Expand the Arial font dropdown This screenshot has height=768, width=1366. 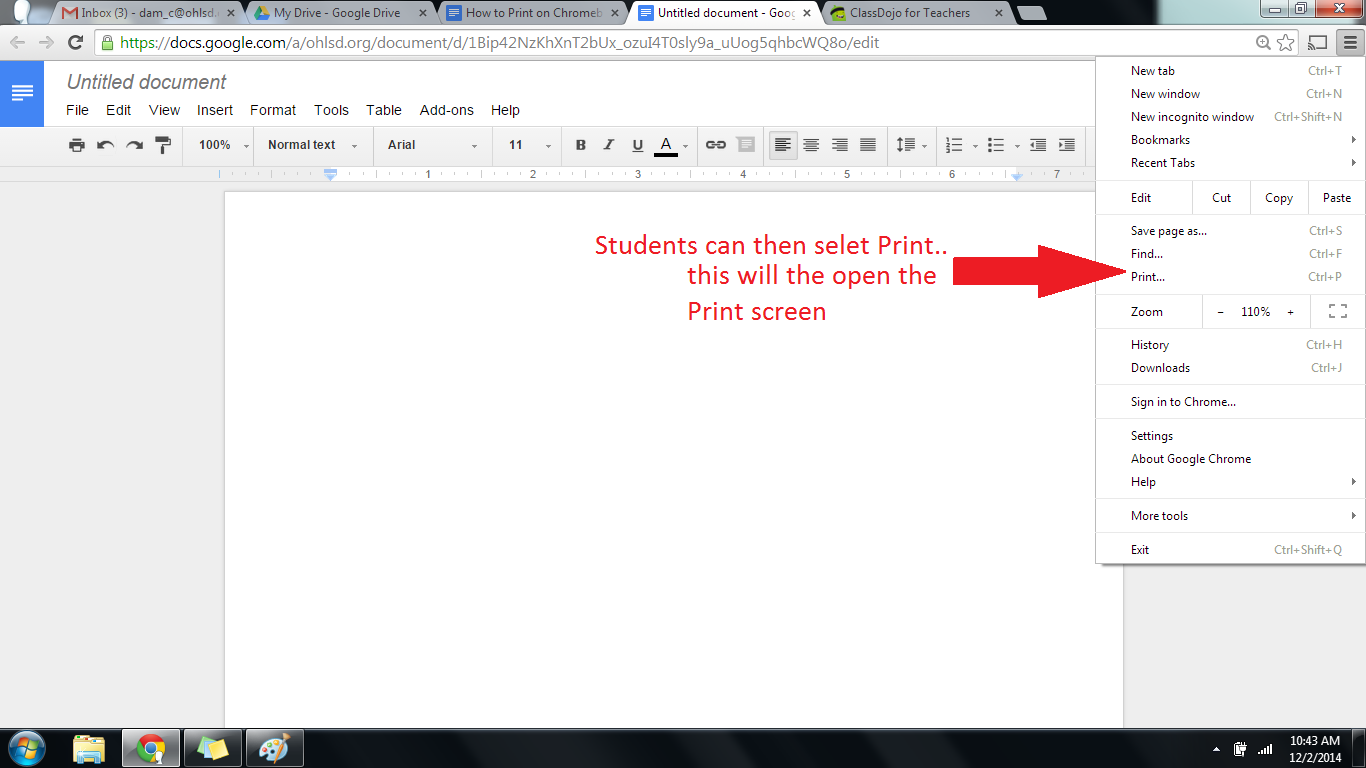433,145
